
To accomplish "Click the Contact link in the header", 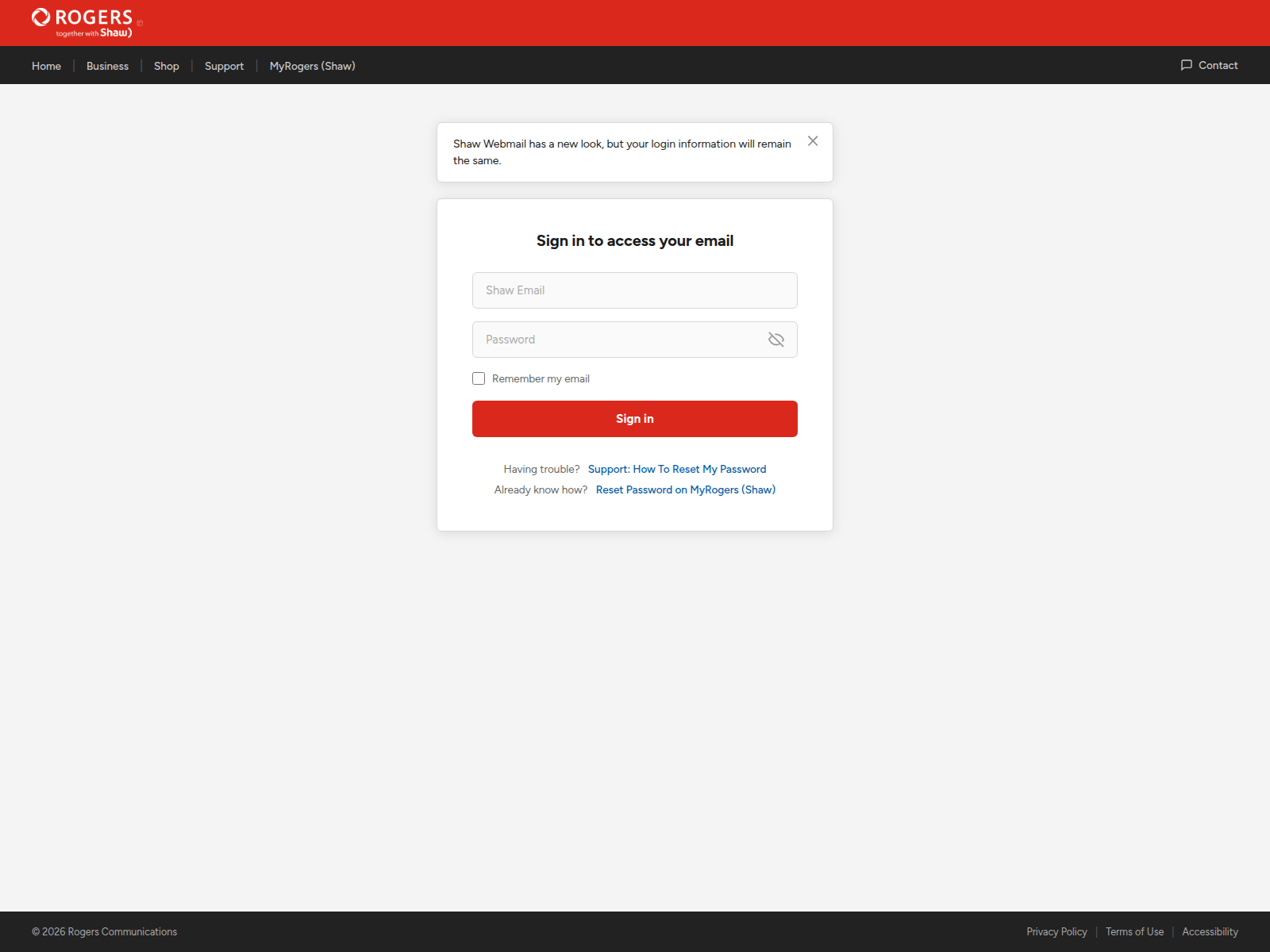I will click(1218, 65).
